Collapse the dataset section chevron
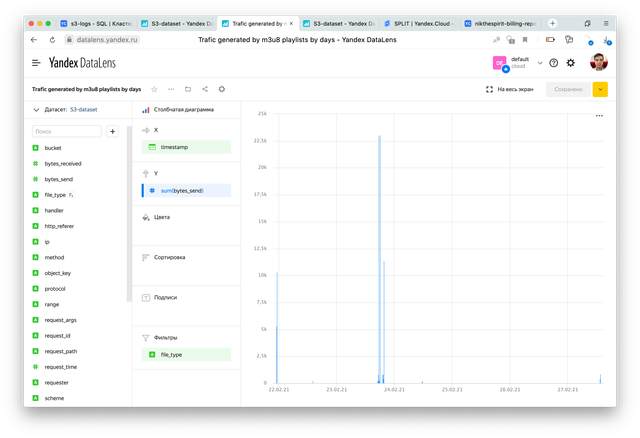640x438 pixels. coord(37,109)
